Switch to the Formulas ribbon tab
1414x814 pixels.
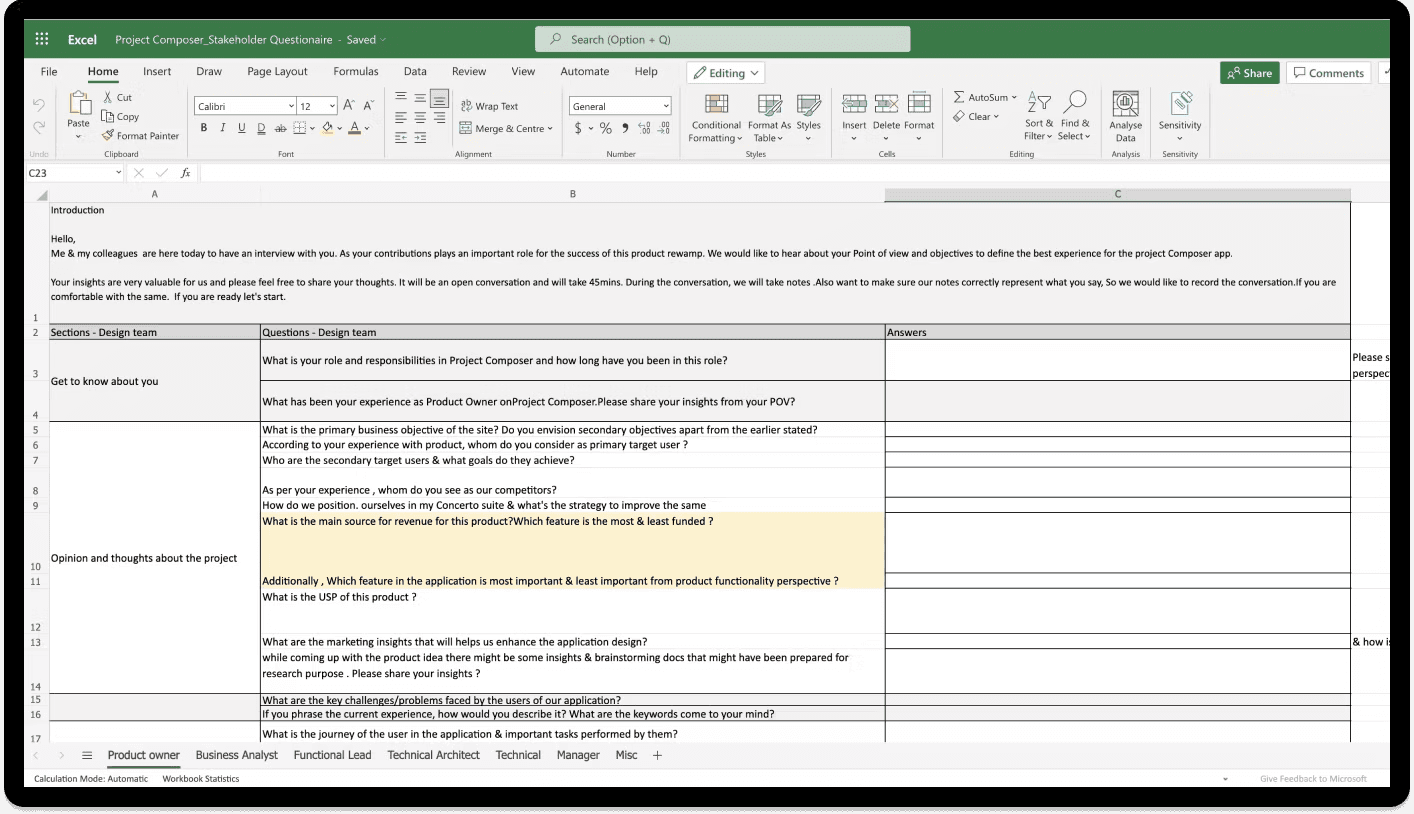point(356,71)
